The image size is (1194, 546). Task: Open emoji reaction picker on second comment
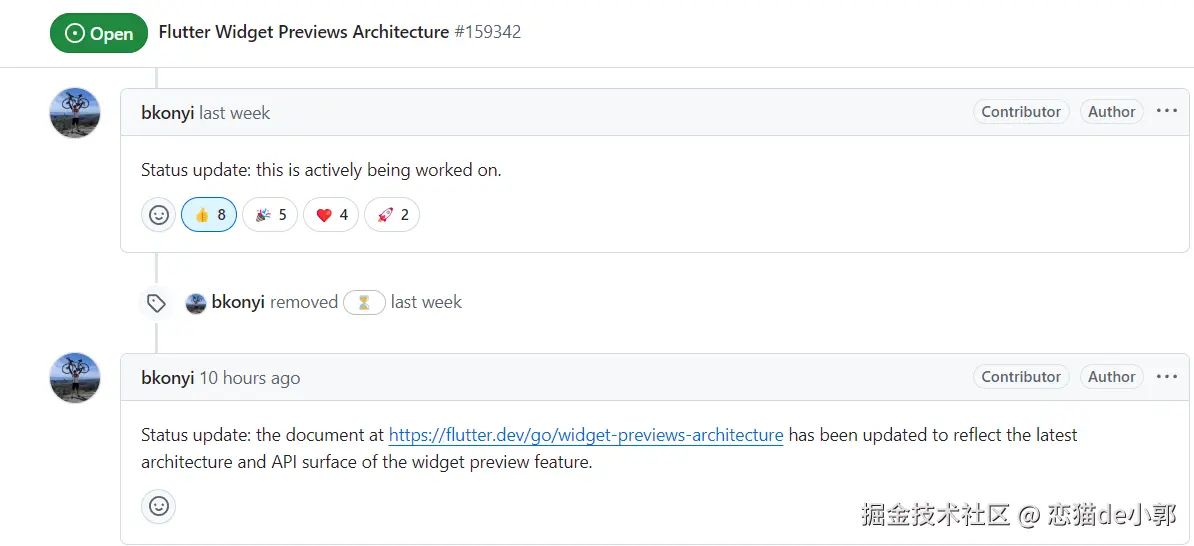pyautogui.click(x=158, y=506)
